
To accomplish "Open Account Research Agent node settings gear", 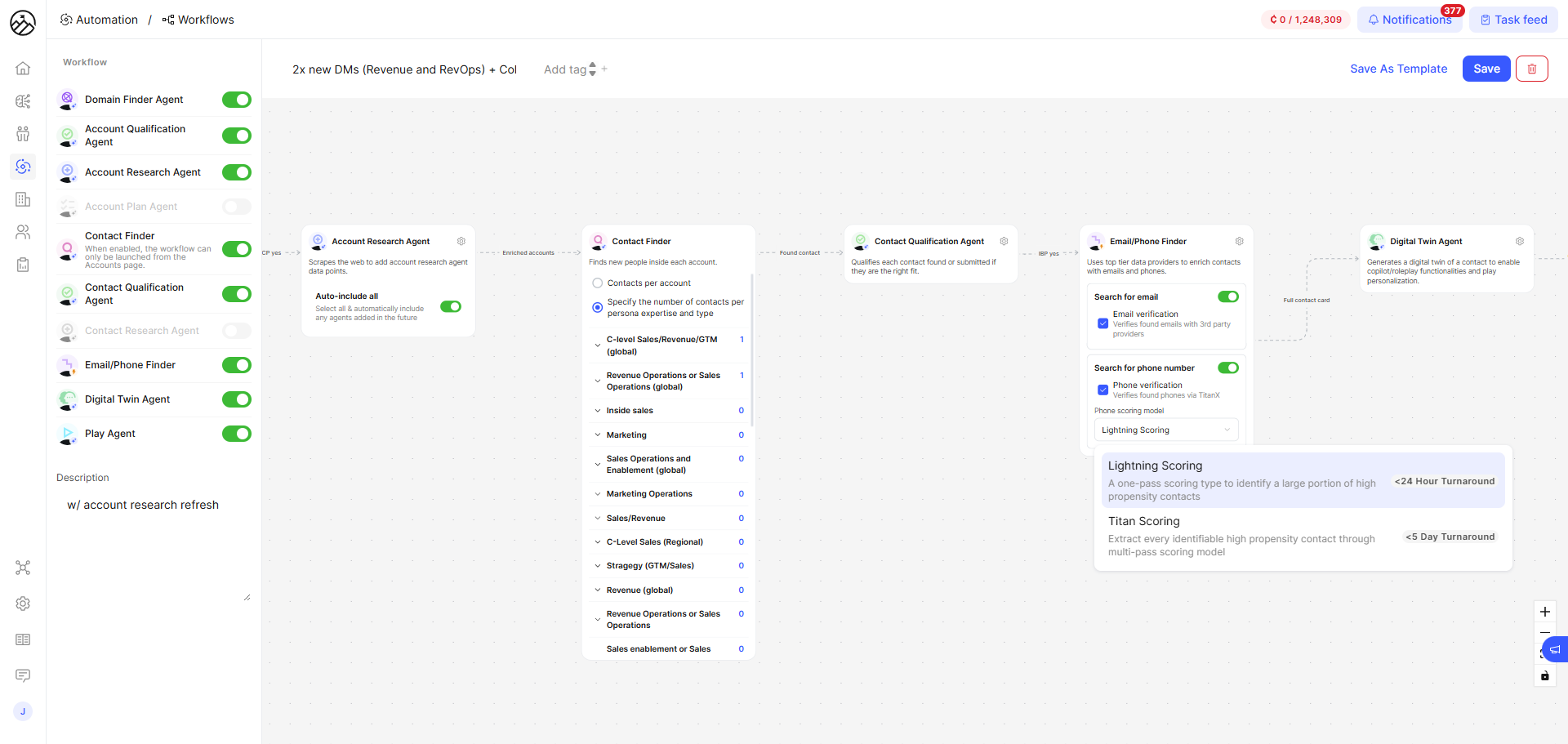I will click(461, 241).
